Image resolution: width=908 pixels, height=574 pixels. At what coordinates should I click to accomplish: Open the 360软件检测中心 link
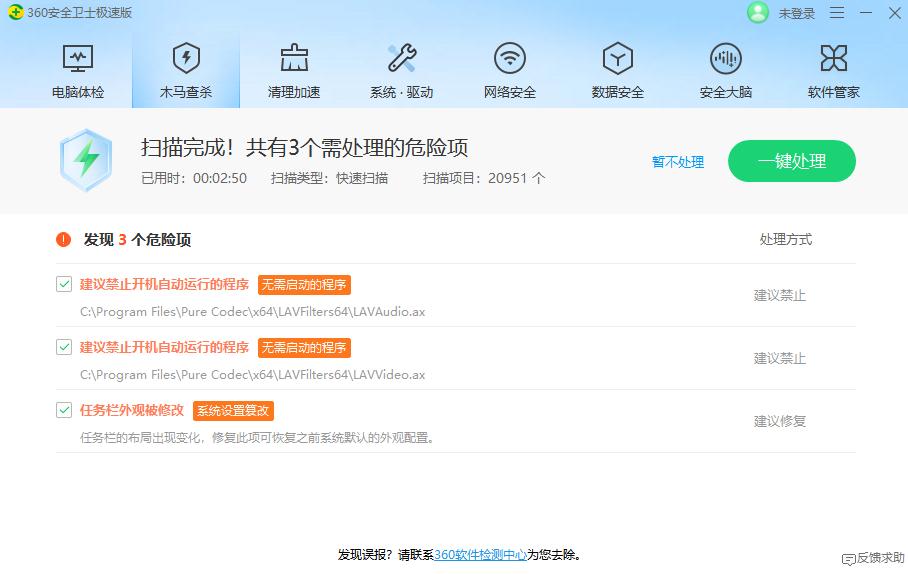480,555
